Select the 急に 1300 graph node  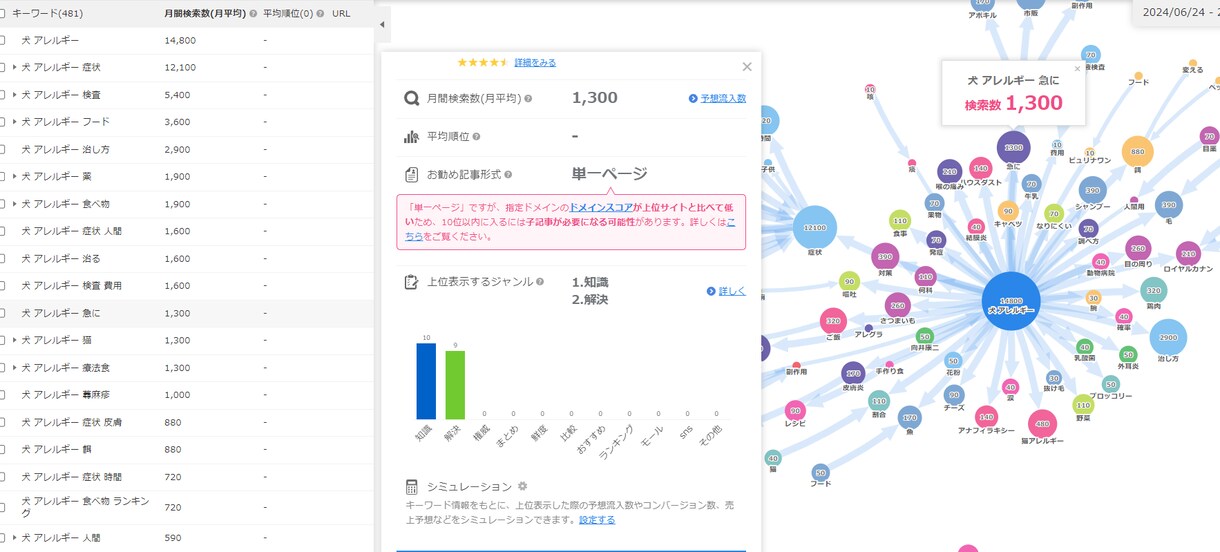(1013, 148)
